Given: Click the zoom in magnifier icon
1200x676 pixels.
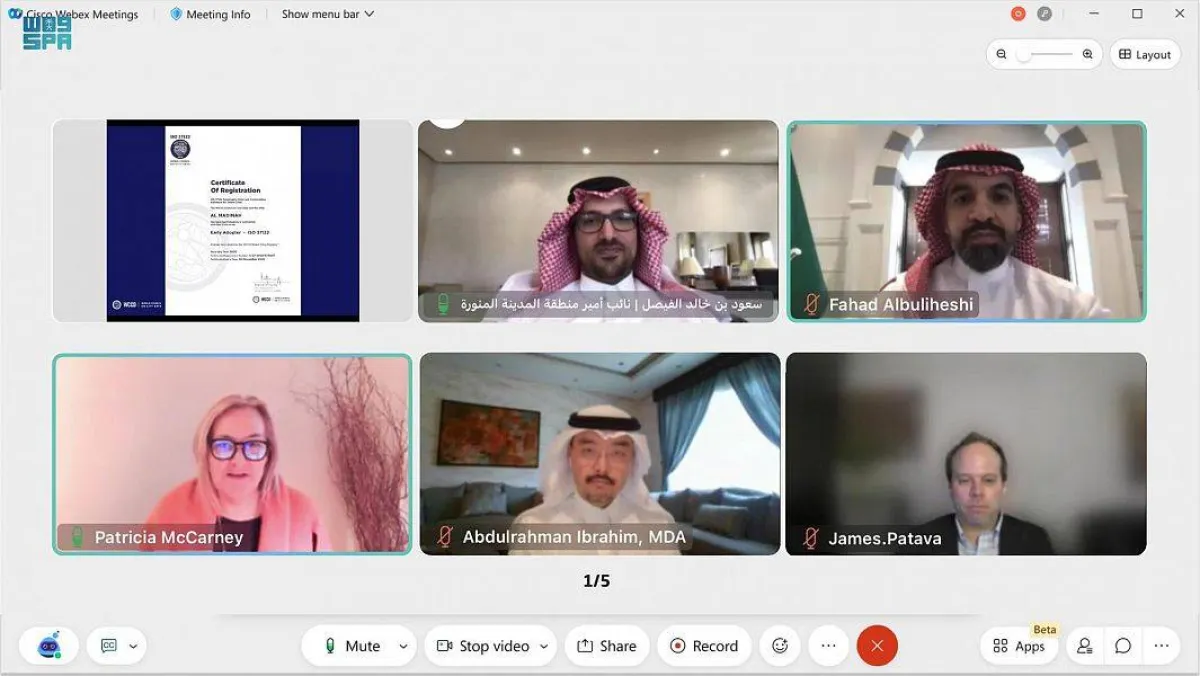Looking at the screenshot, I should (x=1087, y=54).
